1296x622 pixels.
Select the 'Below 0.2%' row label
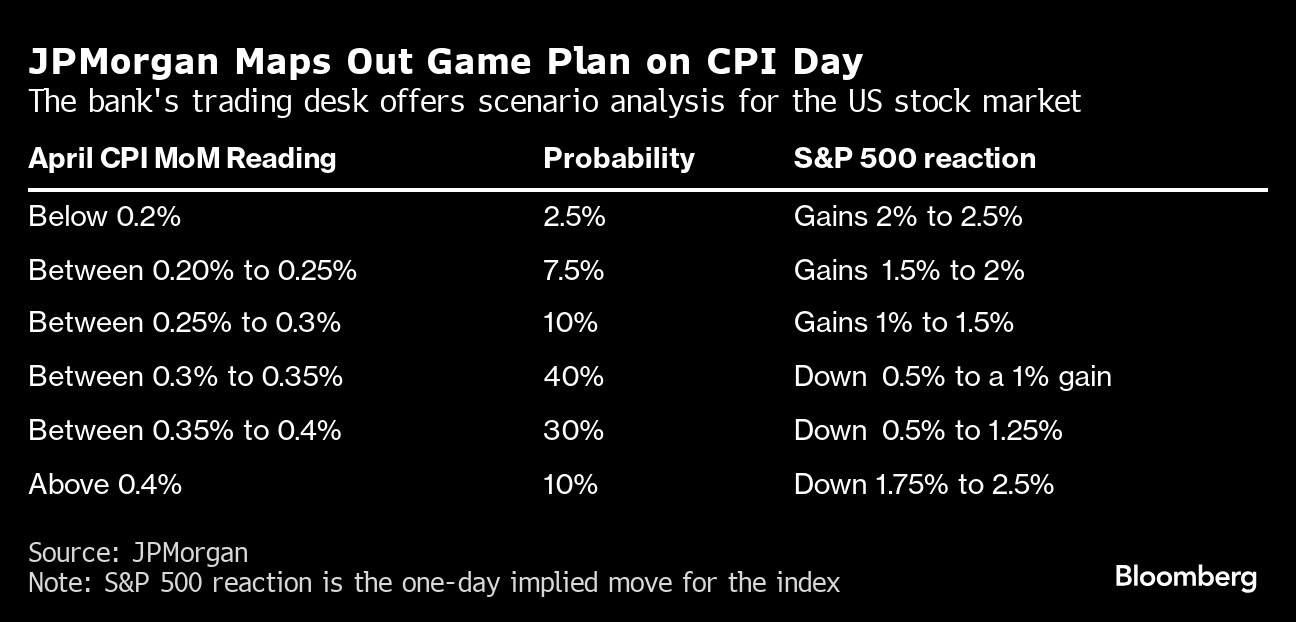pyautogui.click(x=104, y=216)
